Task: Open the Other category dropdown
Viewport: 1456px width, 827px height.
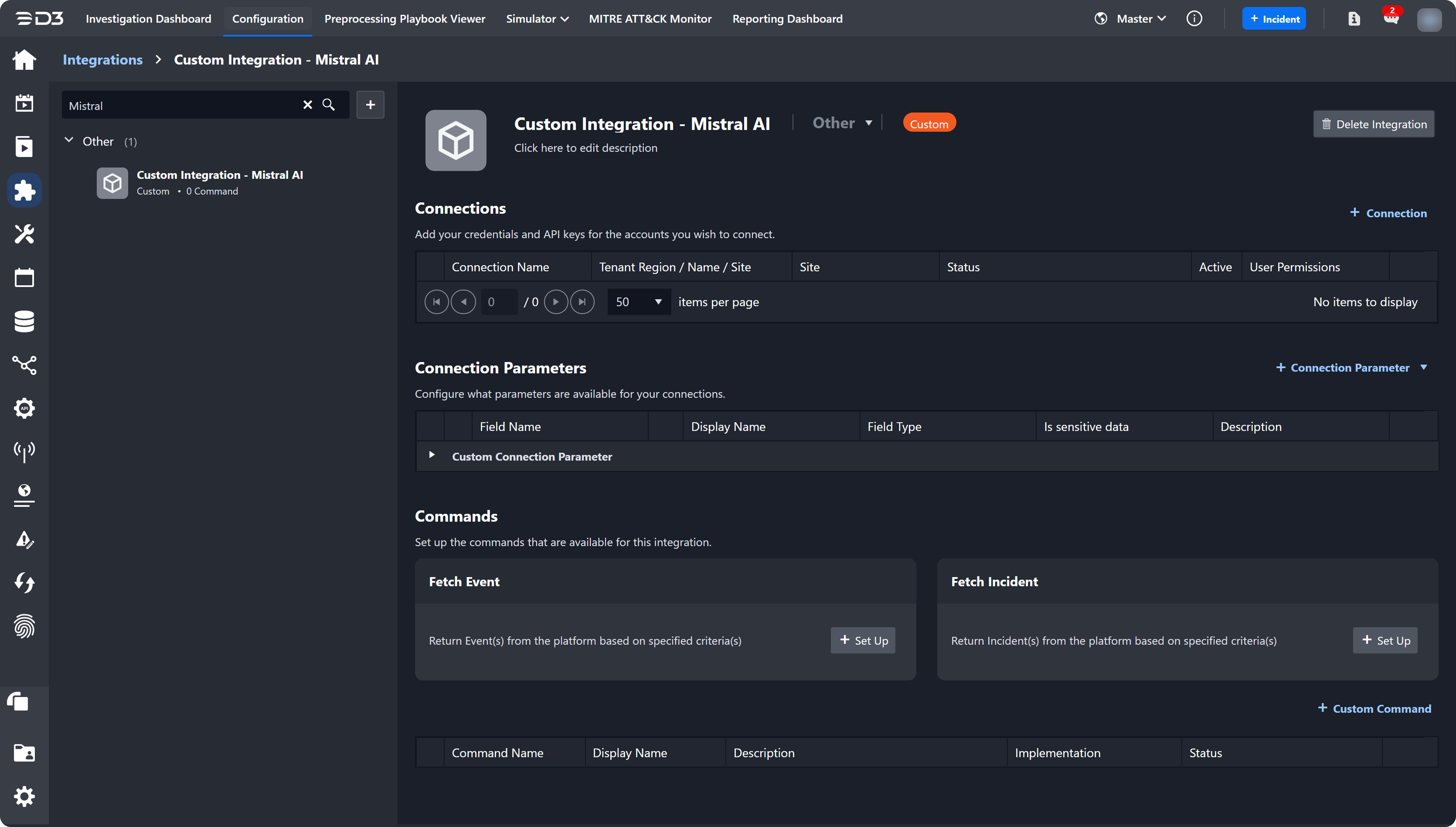Action: pyautogui.click(x=842, y=123)
